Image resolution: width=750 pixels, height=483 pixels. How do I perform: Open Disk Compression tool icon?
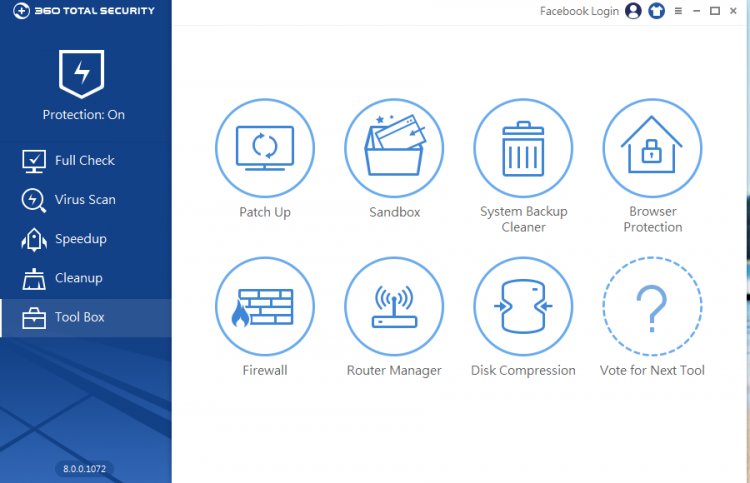click(x=523, y=307)
